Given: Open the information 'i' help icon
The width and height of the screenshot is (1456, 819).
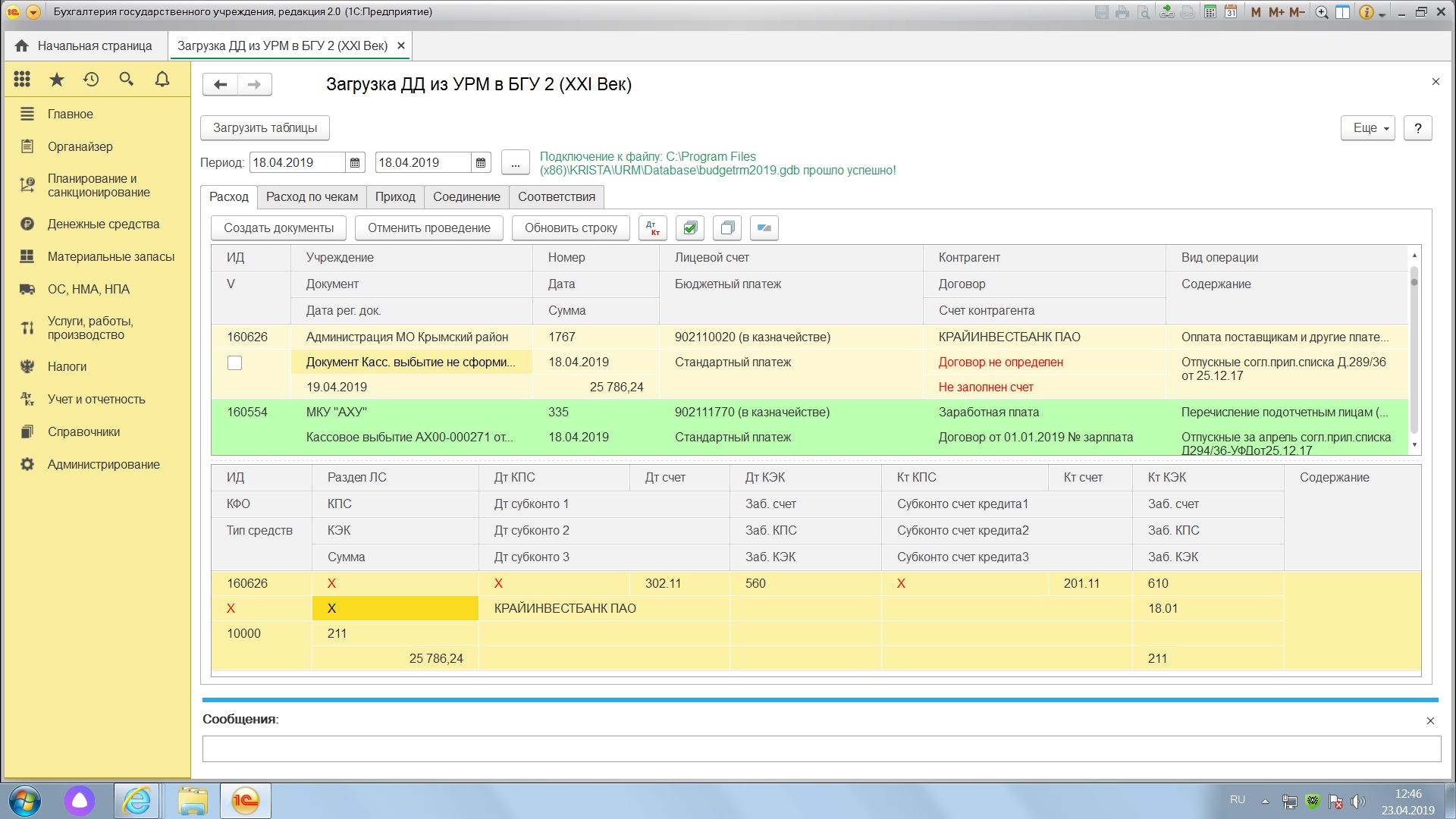Looking at the screenshot, I should [x=1366, y=12].
